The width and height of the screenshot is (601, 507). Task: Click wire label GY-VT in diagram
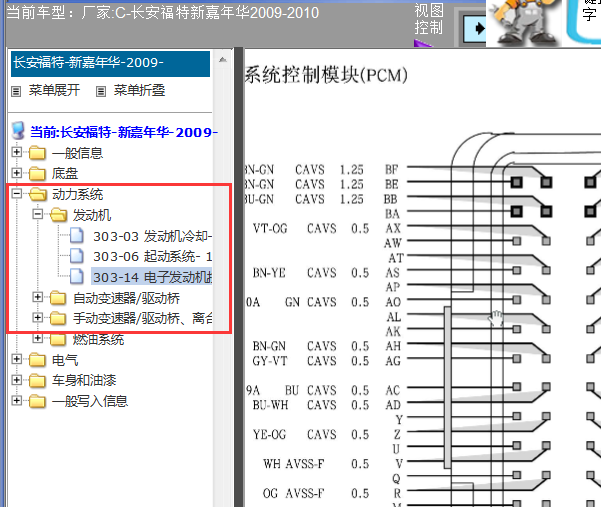click(x=269, y=361)
